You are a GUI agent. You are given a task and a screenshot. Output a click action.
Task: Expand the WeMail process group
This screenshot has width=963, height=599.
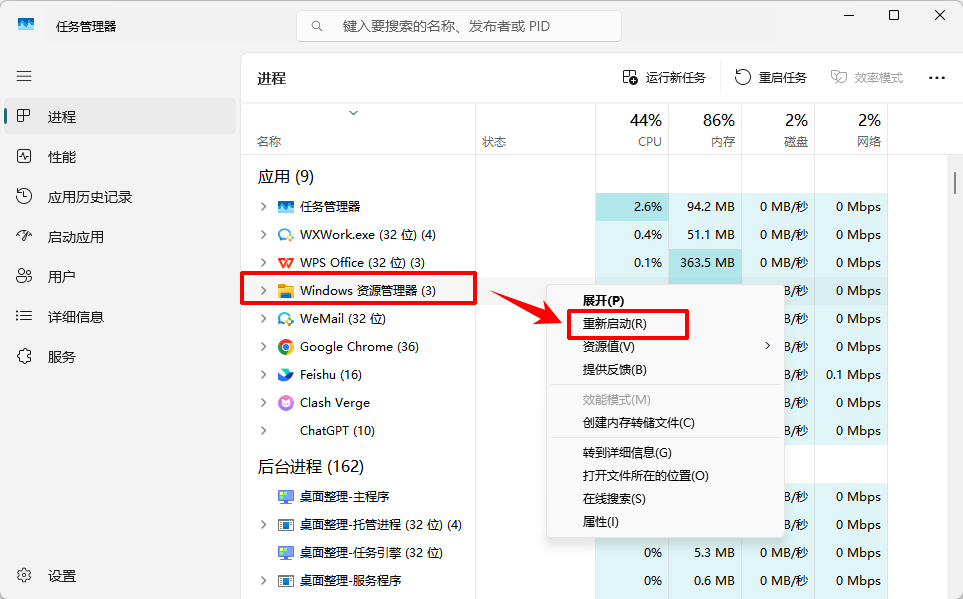263,318
